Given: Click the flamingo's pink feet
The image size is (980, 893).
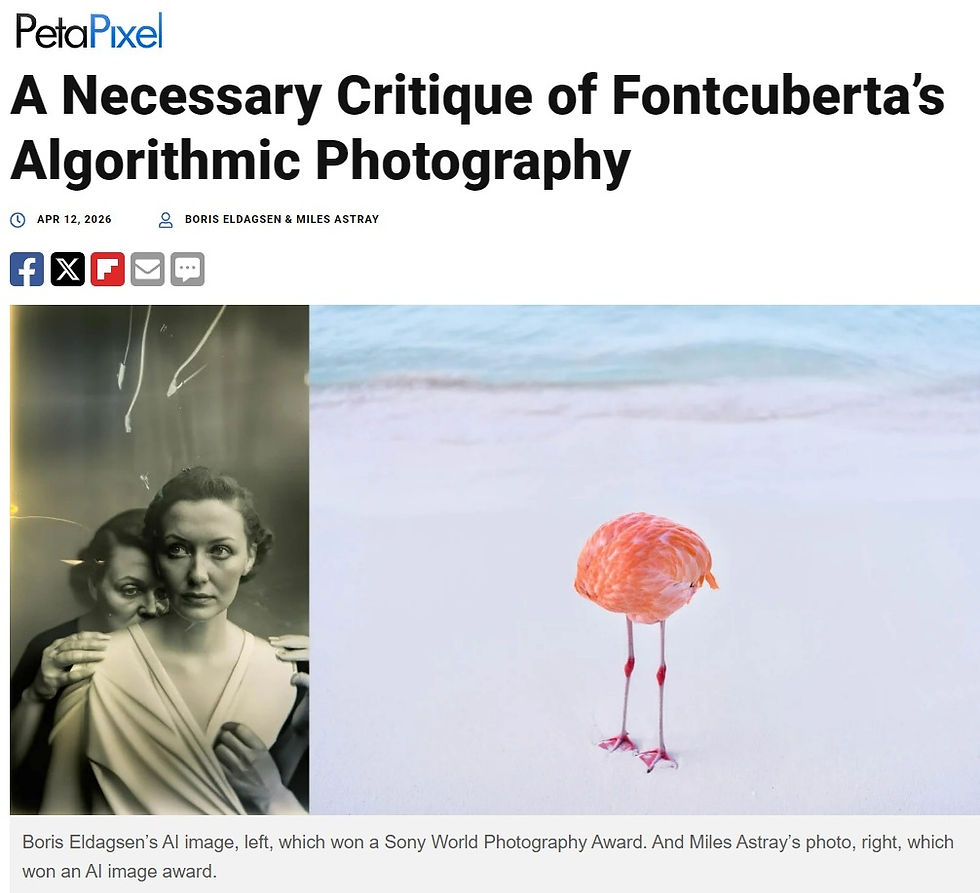Looking at the screenshot, I should click(x=638, y=751).
